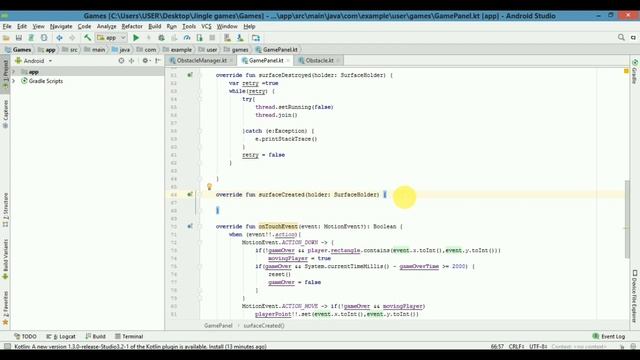
Task: Click the Search Everywhere magnifier icon
Action: [x=621, y=38]
